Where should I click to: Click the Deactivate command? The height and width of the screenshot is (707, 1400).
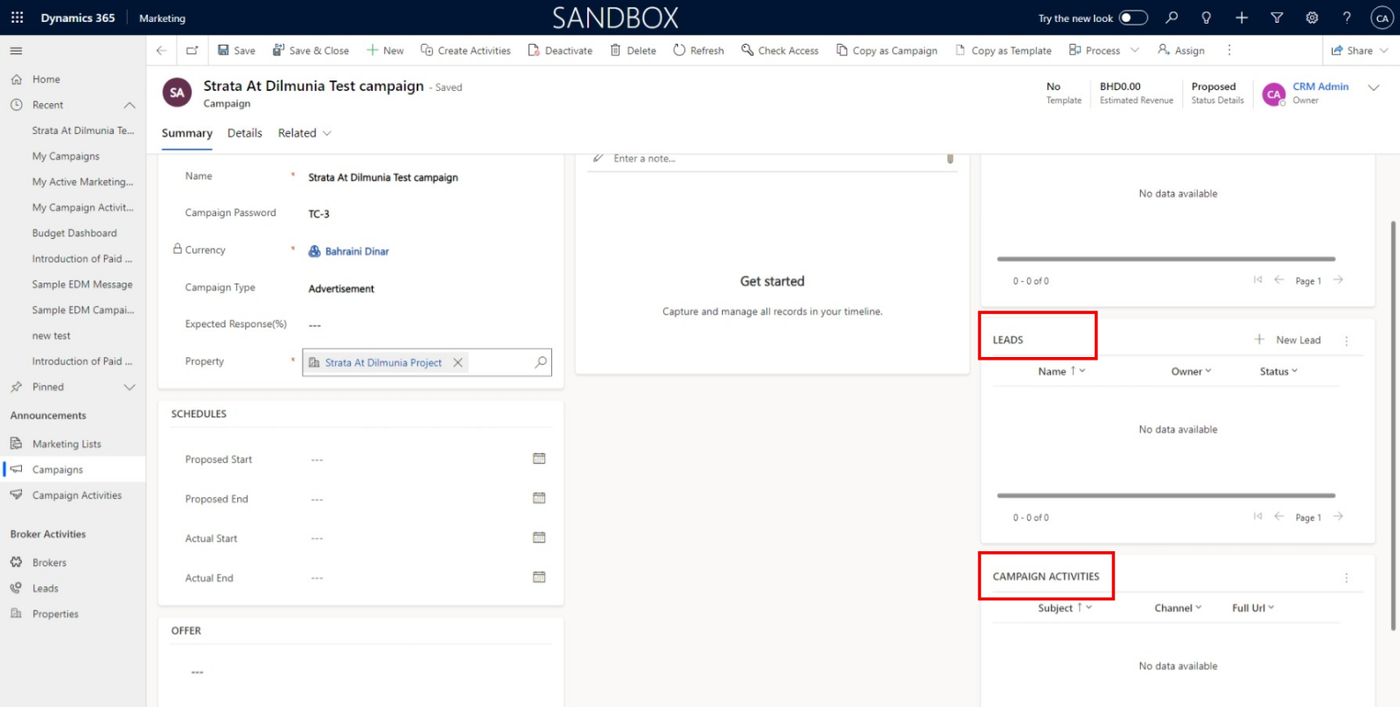(560, 50)
